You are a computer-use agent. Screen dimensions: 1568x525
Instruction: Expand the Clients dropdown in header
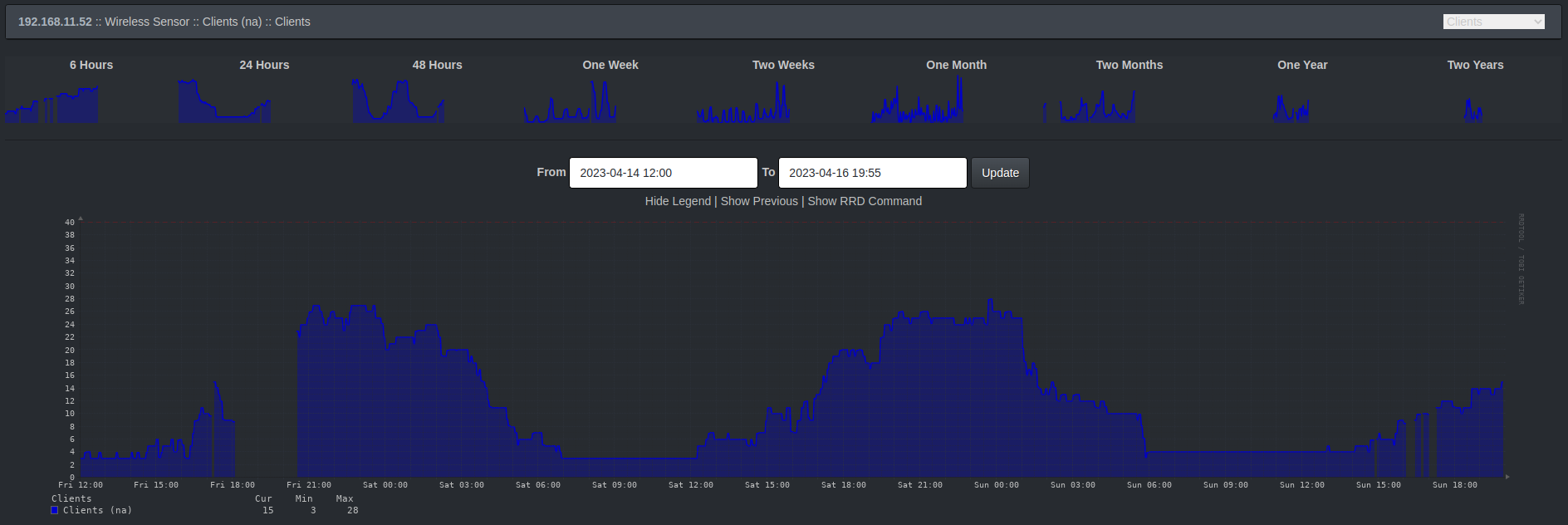pyautogui.click(x=1493, y=22)
